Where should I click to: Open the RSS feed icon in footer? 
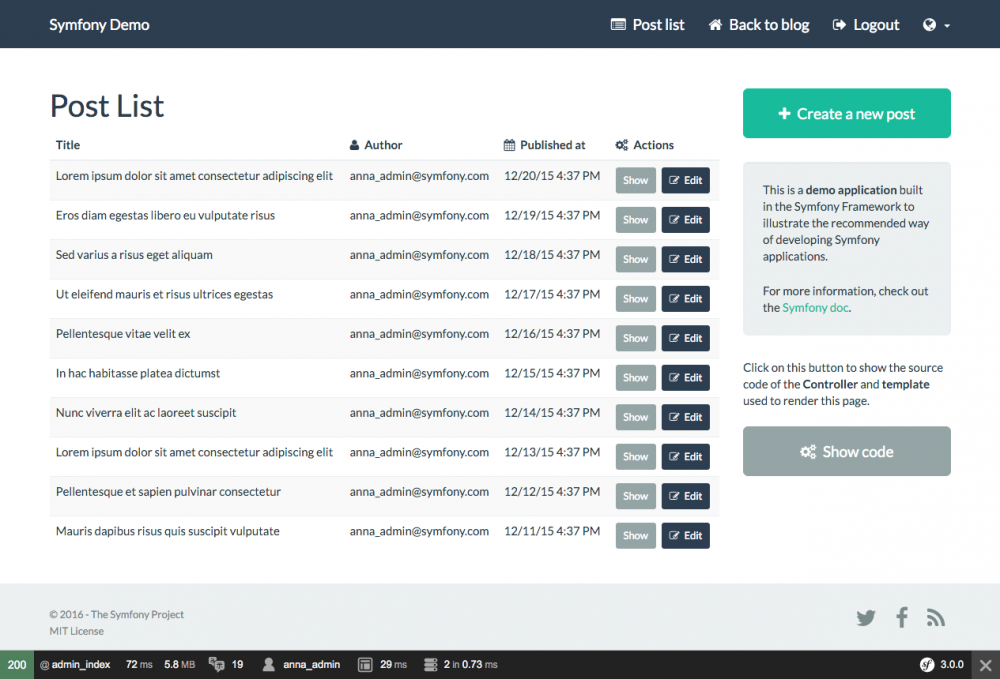click(936, 617)
